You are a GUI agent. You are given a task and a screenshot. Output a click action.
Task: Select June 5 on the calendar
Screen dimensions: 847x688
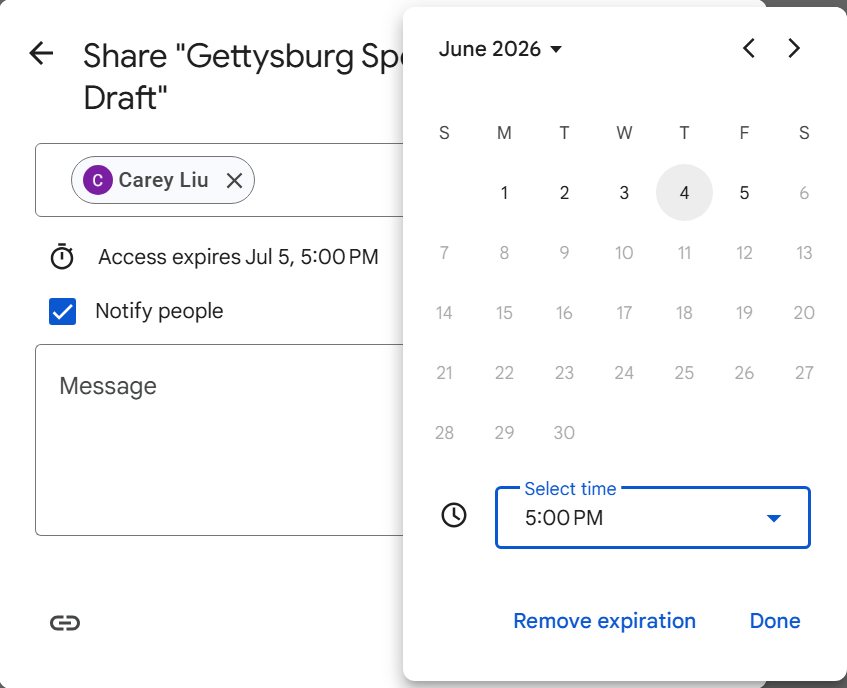744,192
